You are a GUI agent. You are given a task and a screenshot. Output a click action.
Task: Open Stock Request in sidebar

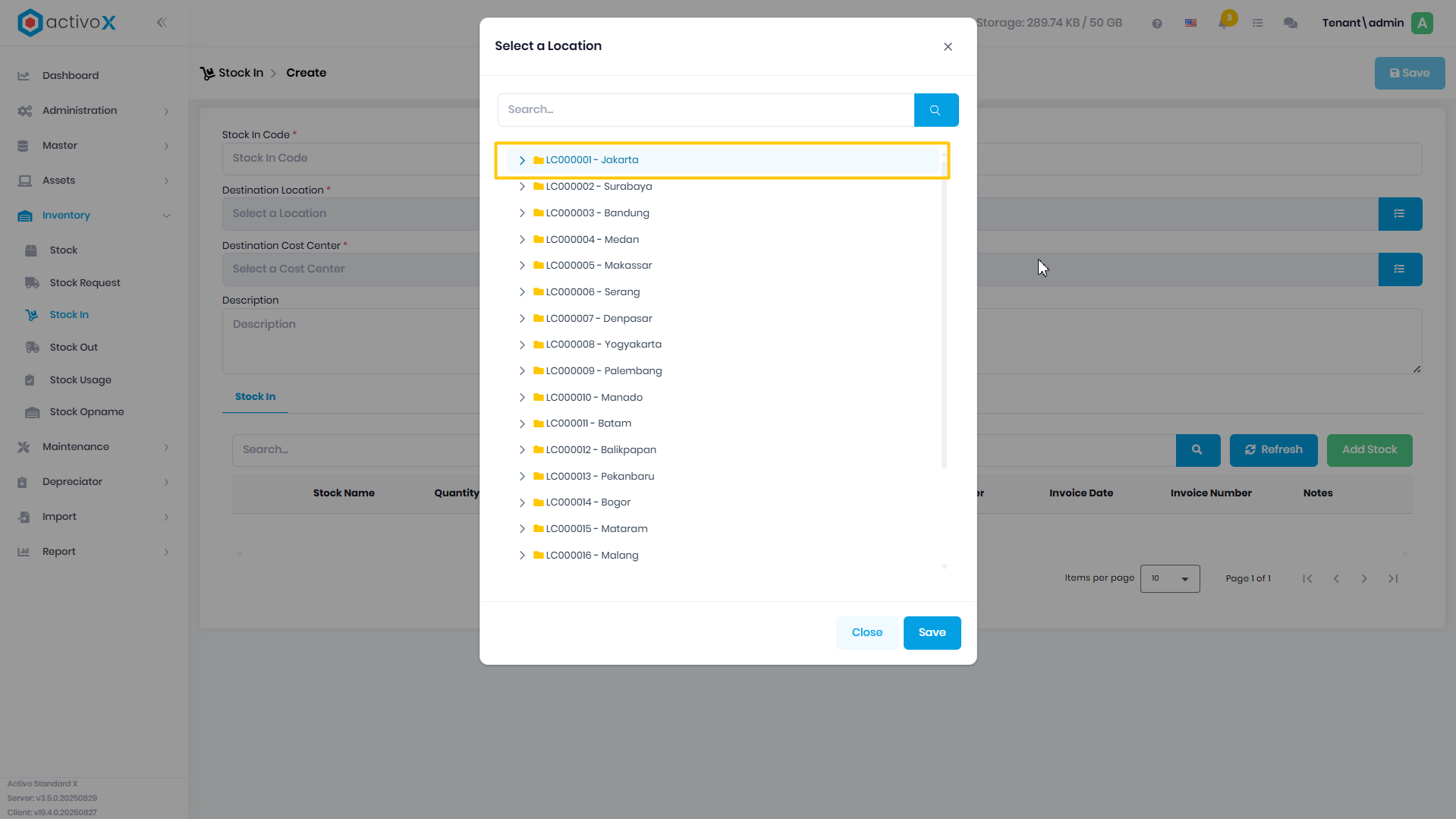click(x=85, y=283)
